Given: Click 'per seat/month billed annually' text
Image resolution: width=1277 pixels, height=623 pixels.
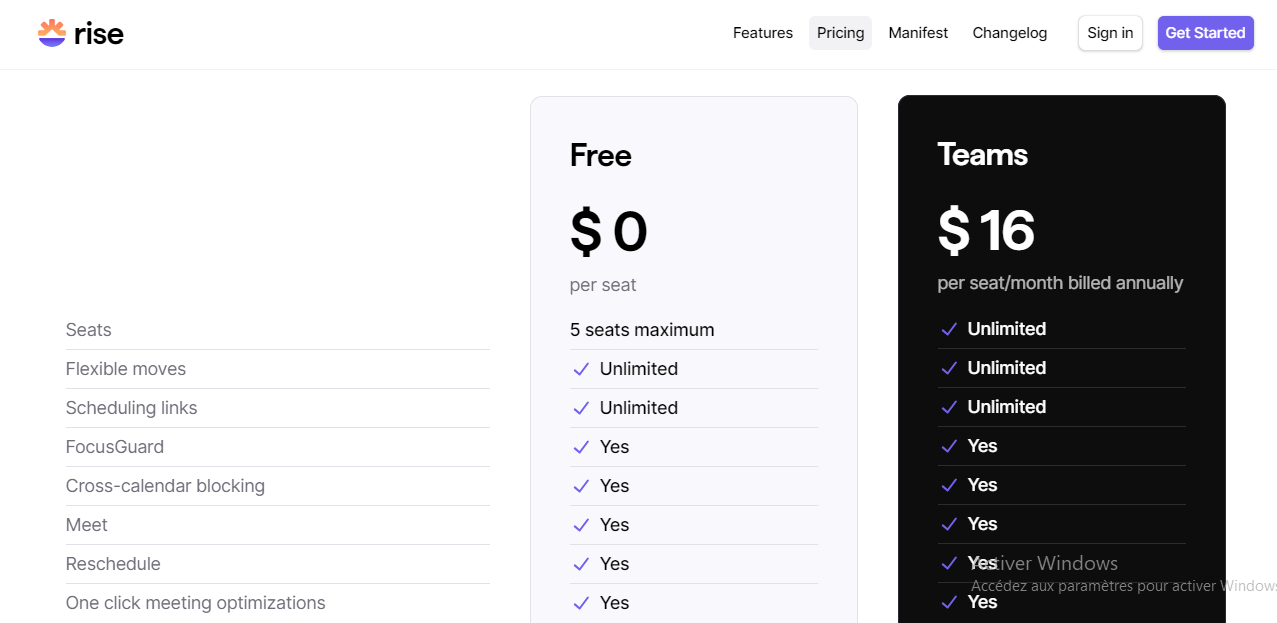Looking at the screenshot, I should pyautogui.click(x=1060, y=283).
